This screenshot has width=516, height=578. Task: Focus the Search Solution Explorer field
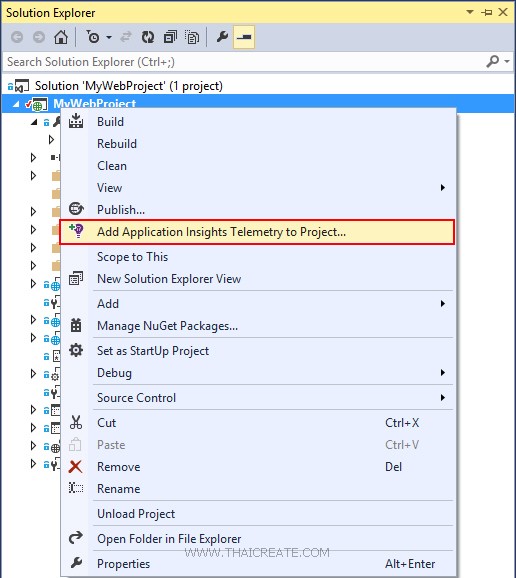coord(243,62)
